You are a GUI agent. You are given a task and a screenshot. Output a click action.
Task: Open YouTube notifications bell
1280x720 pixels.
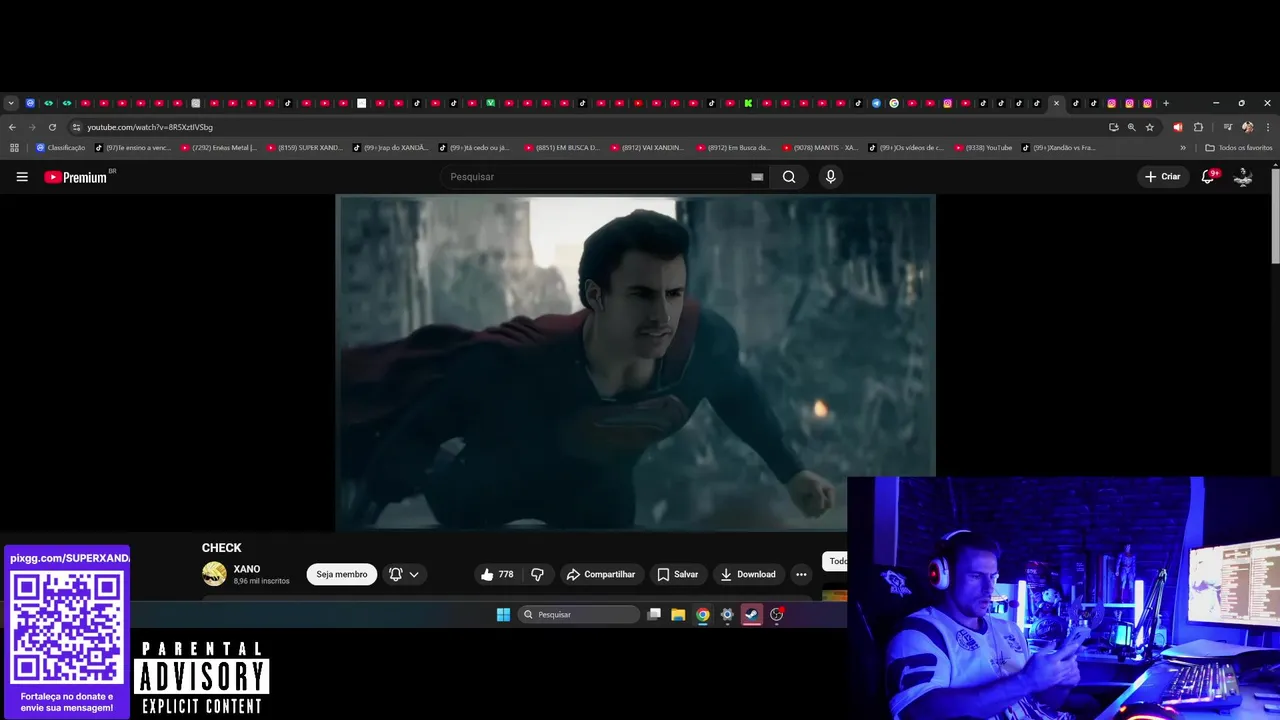pos(1208,177)
